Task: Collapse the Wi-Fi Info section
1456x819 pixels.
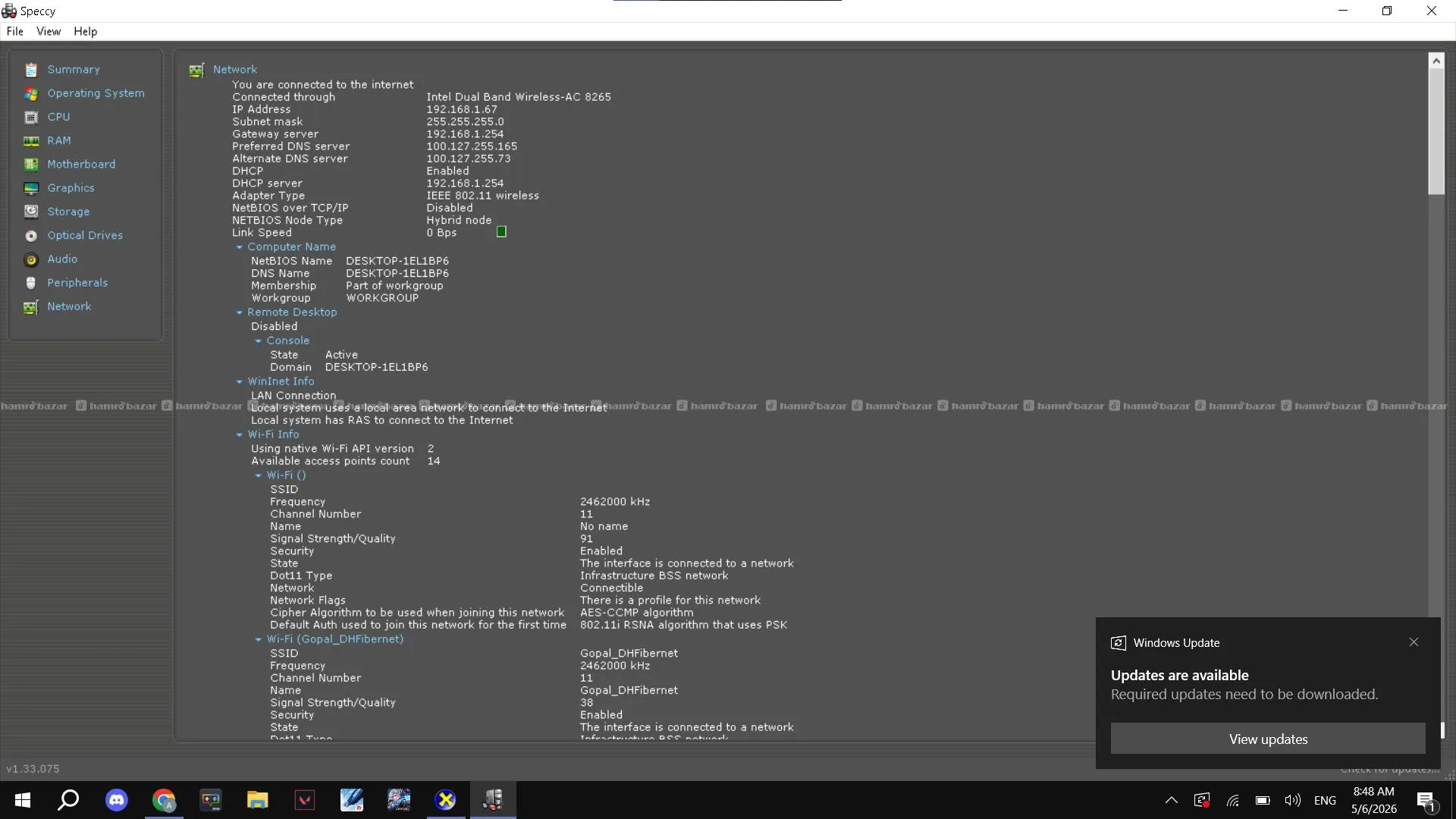Action: coord(240,435)
